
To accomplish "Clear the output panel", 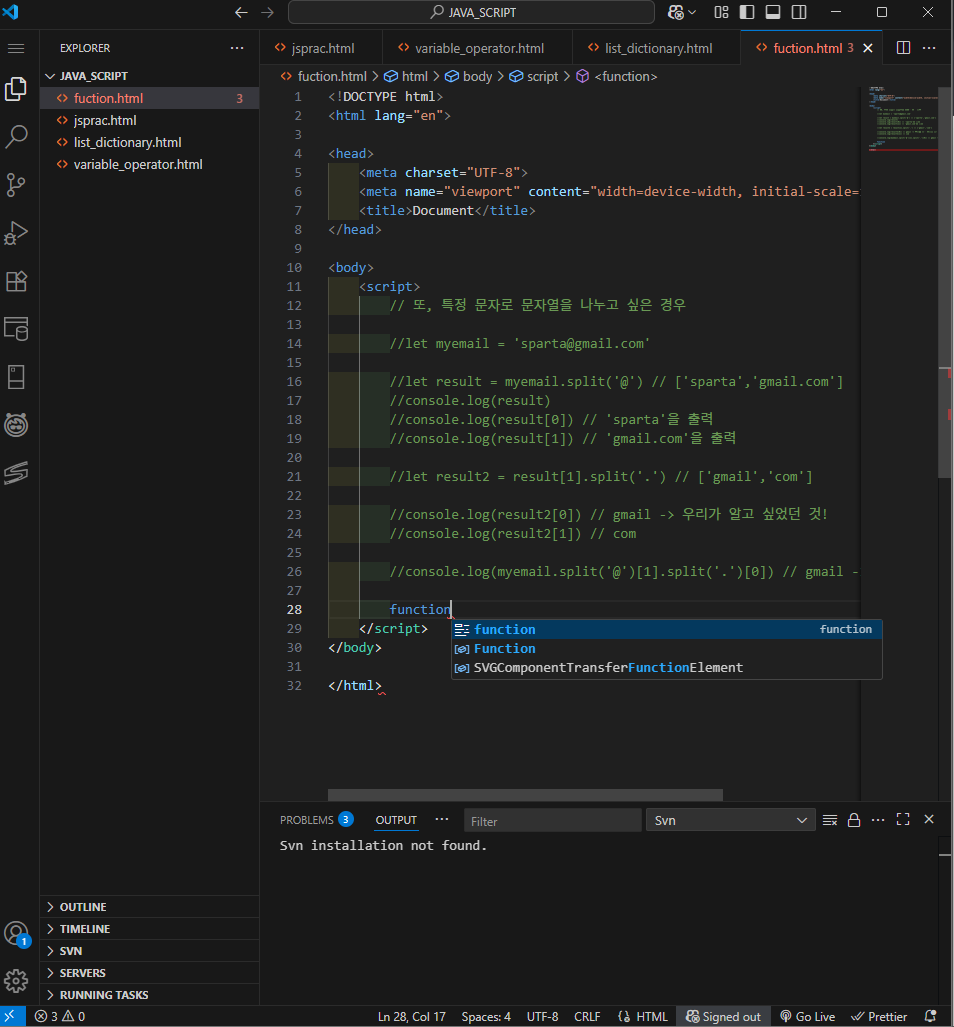I will pyautogui.click(x=830, y=820).
